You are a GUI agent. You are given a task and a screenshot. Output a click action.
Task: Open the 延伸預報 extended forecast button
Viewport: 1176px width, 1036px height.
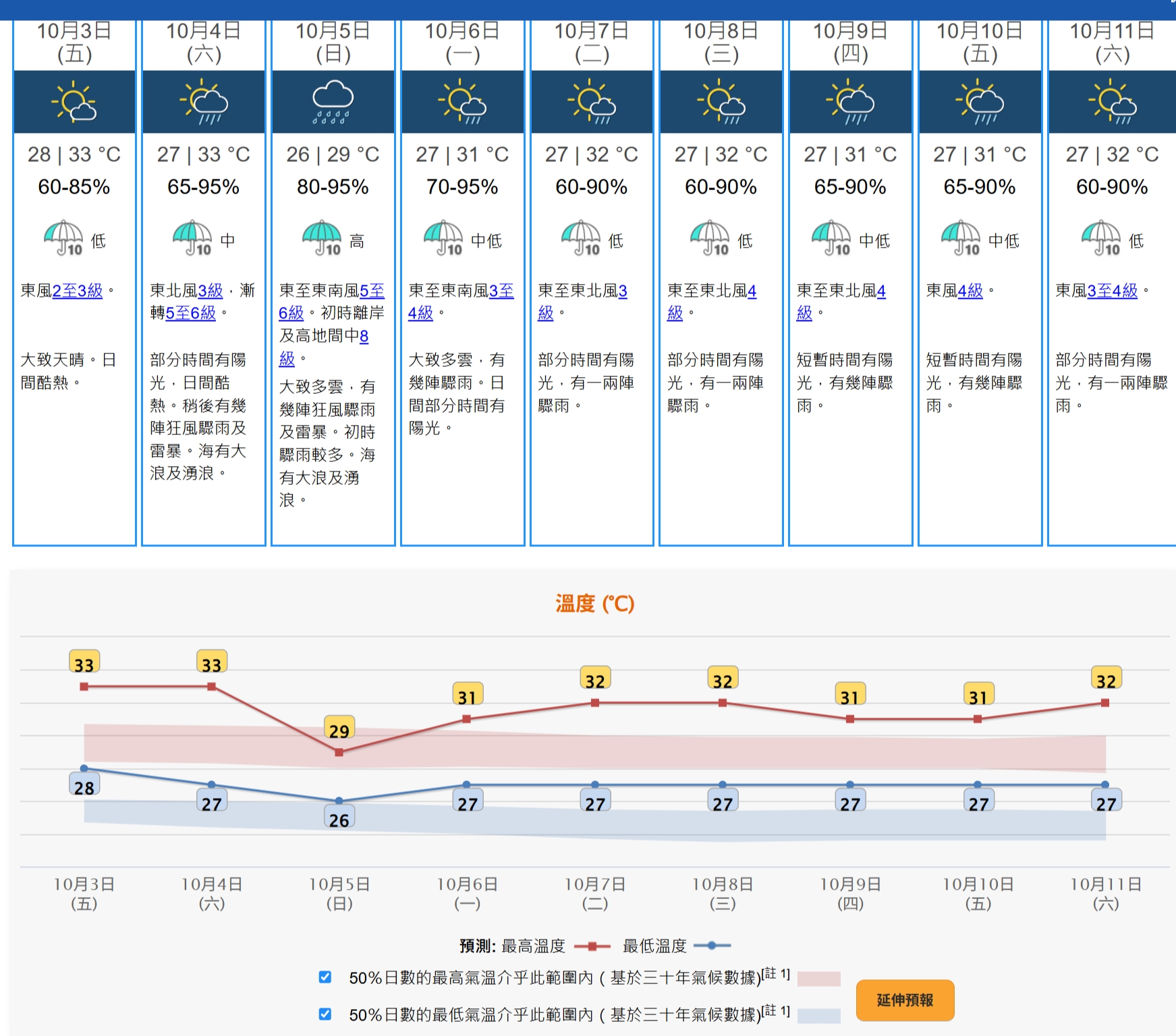[905, 1000]
